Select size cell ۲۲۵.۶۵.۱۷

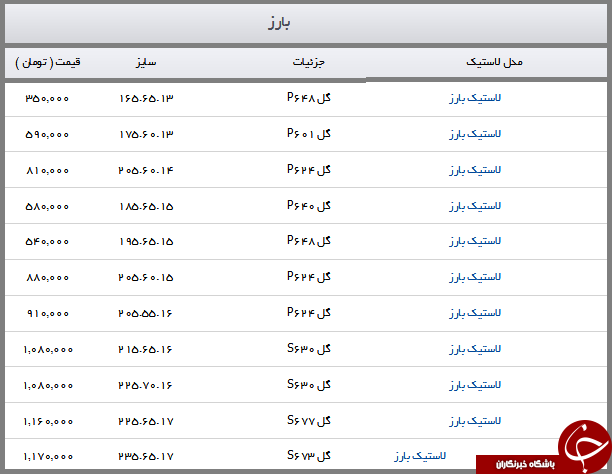pyautogui.click(x=146, y=421)
